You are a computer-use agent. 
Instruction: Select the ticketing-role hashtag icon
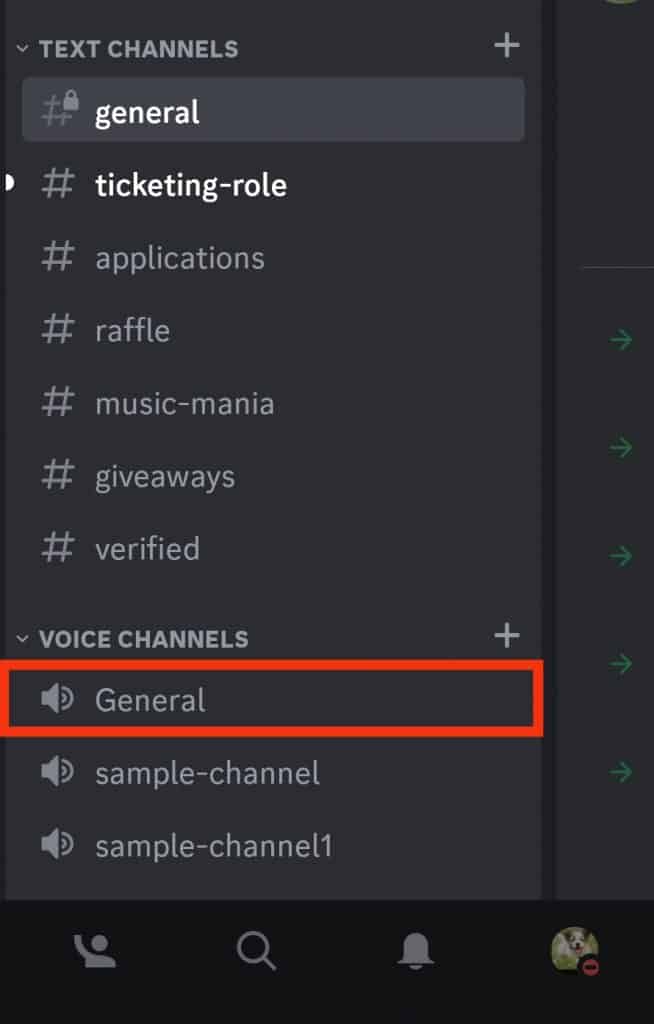click(x=58, y=184)
